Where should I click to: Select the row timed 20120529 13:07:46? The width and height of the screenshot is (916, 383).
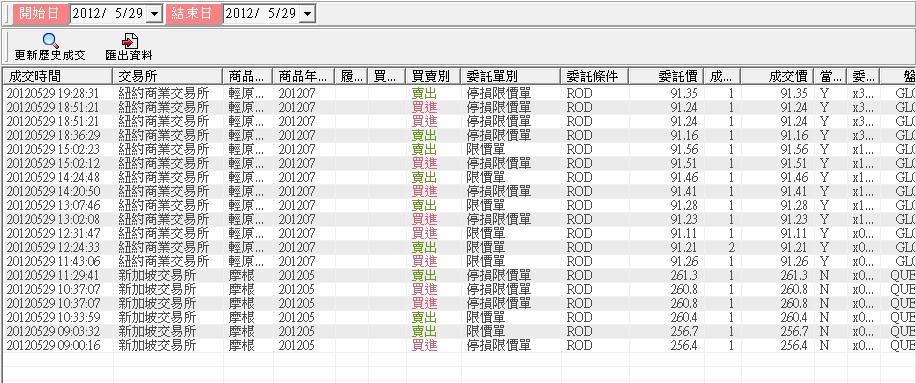pos(459,206)
